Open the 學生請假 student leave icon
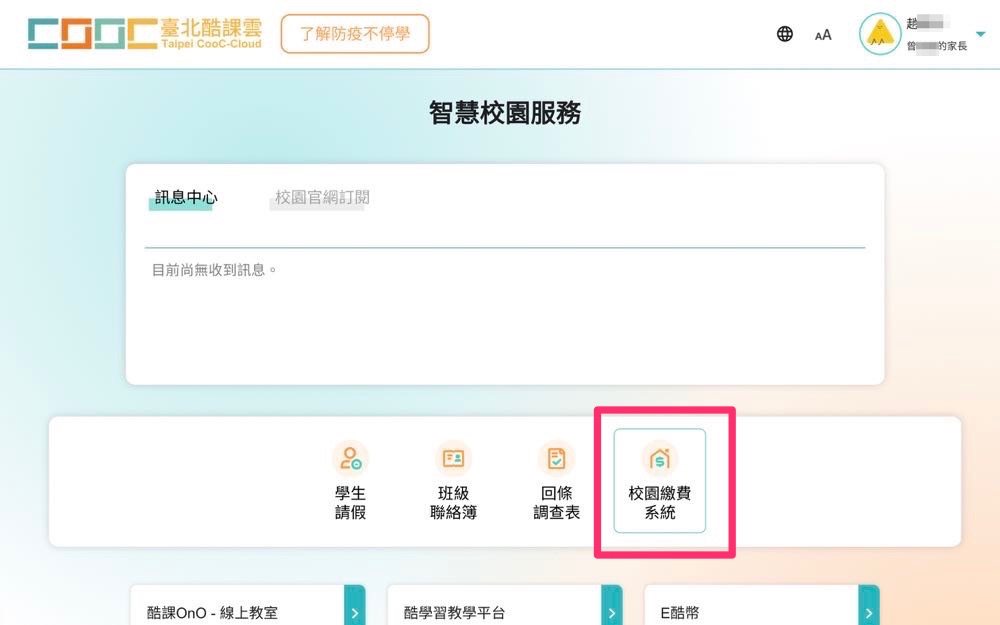1000x625 pixels. pos(350,459)
